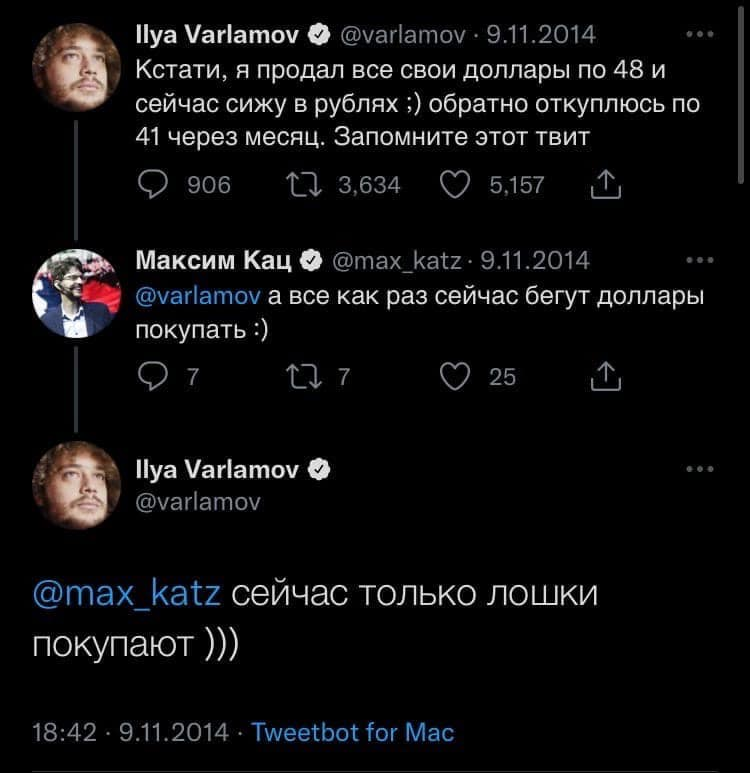The image size is (750, 773).
Task: Open Varlamov's avatar on the main tweet
Action: (77, 485)
